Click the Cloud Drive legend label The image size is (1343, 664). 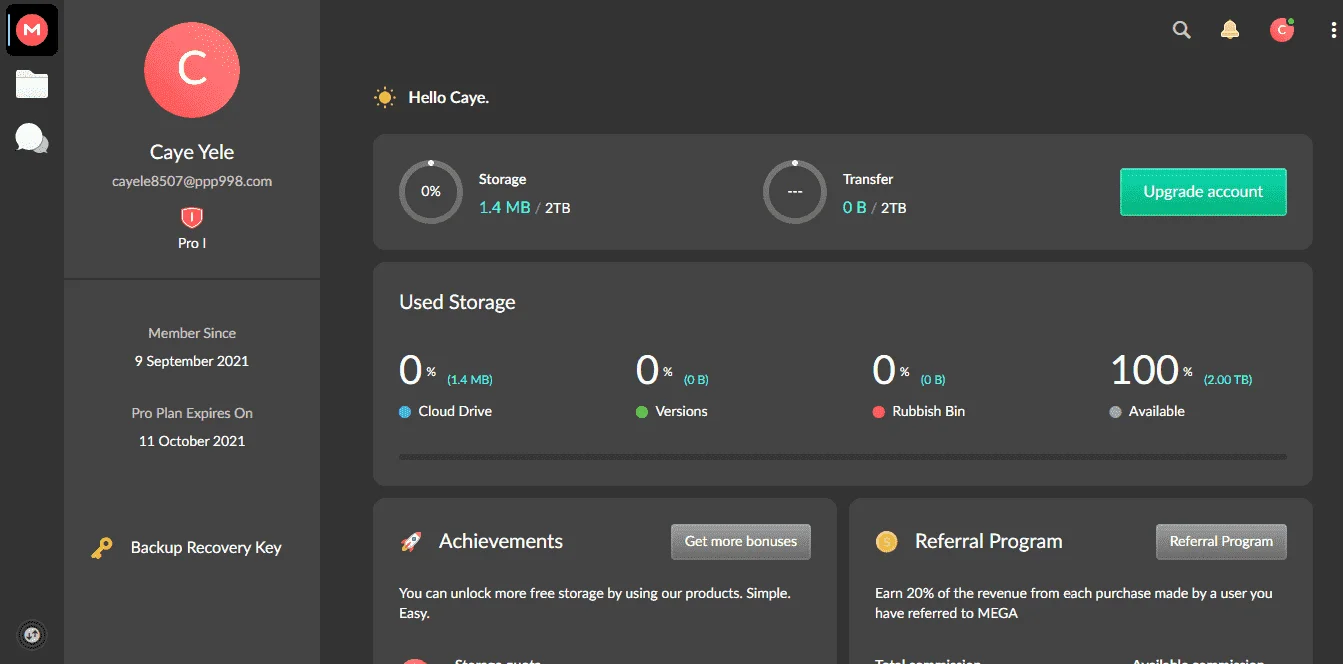pos(455,411)
